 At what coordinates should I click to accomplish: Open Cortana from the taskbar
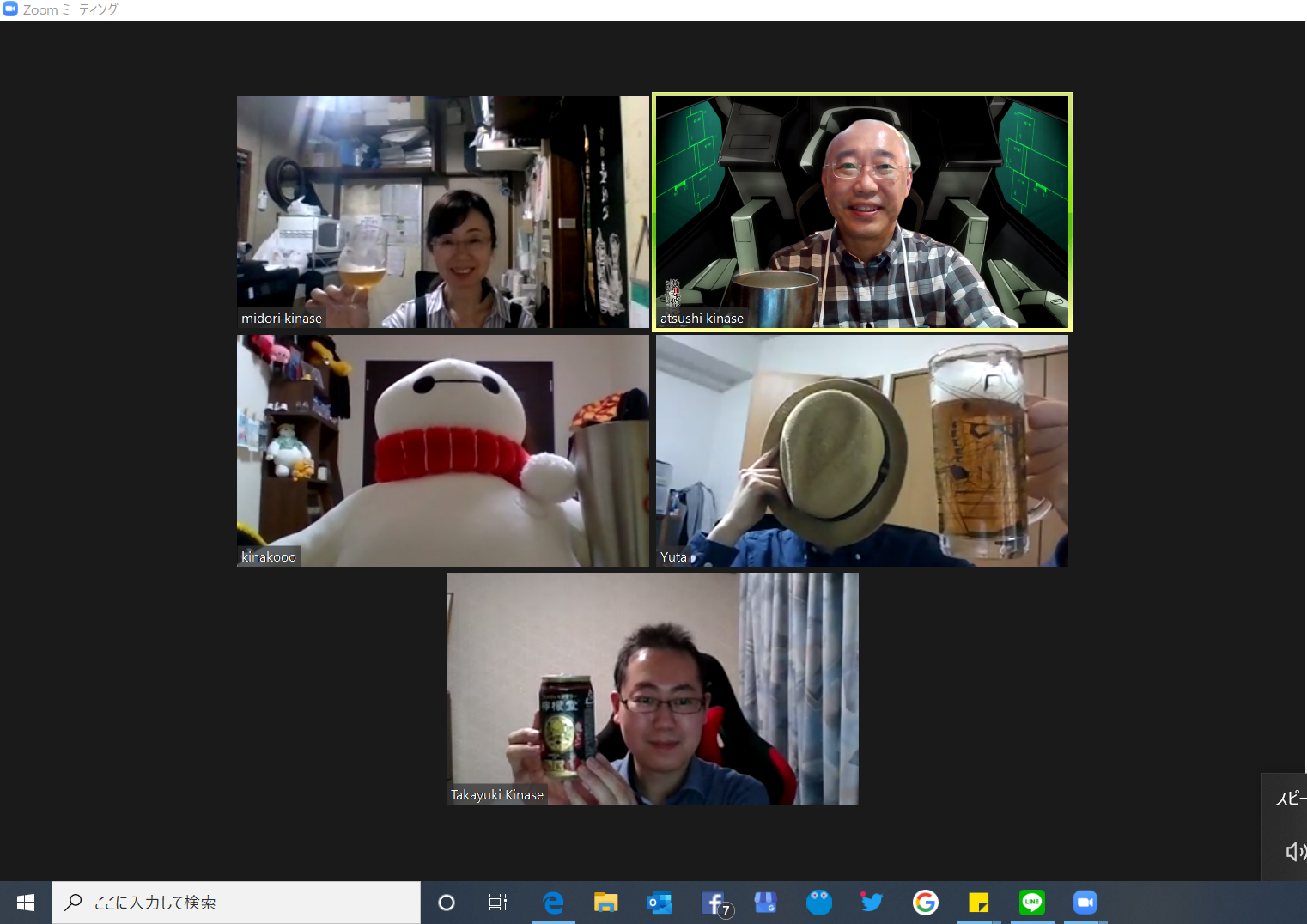(447, 903)
